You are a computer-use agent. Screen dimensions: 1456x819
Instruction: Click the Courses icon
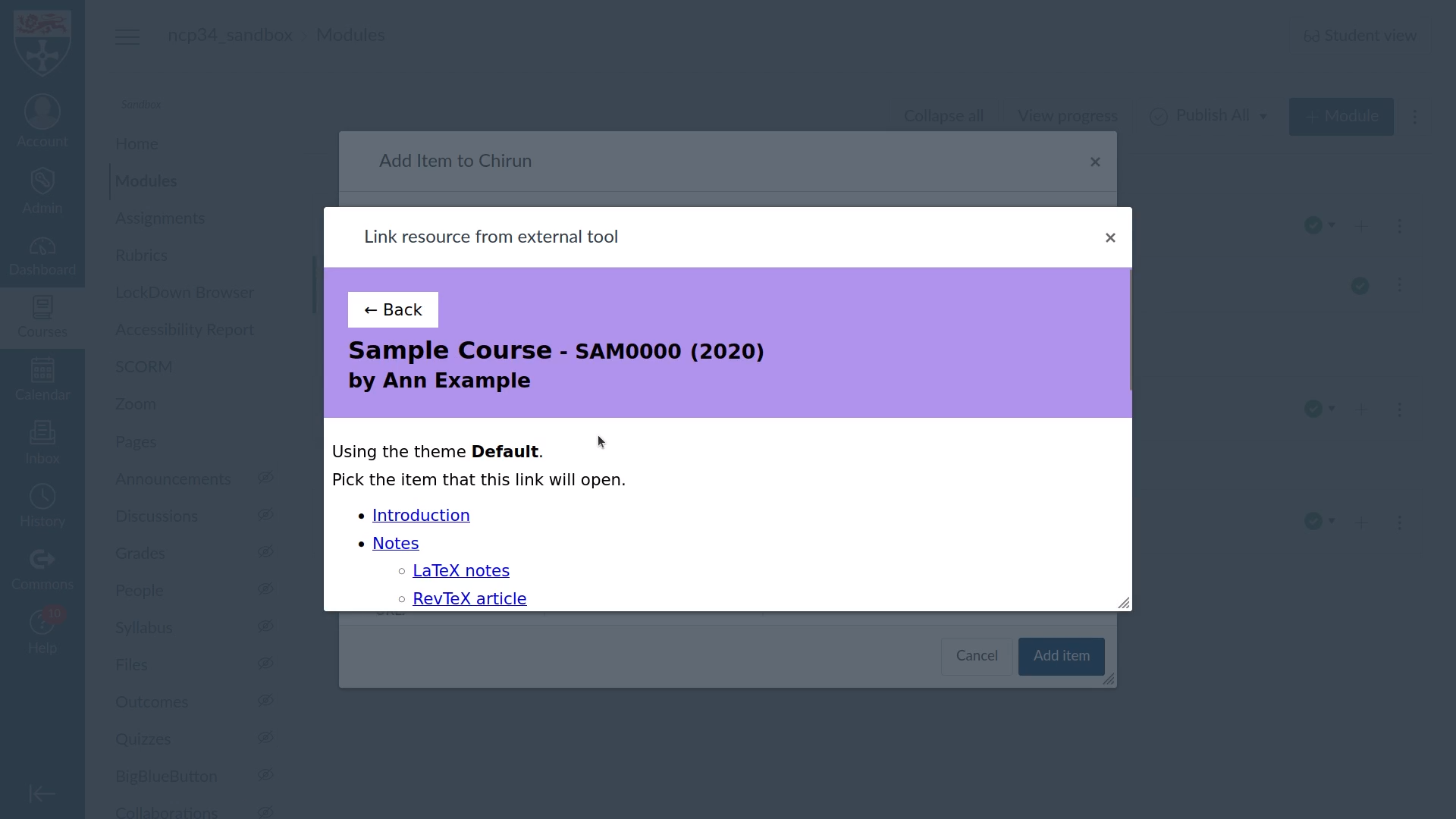pyautogui.click(x=42, y=316)
